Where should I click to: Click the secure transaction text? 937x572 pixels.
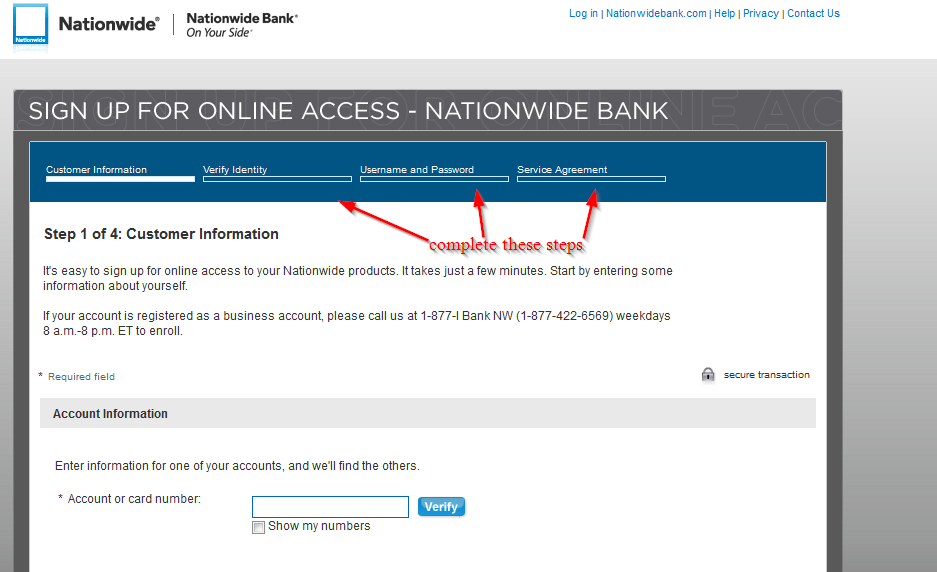click(767, 375)
